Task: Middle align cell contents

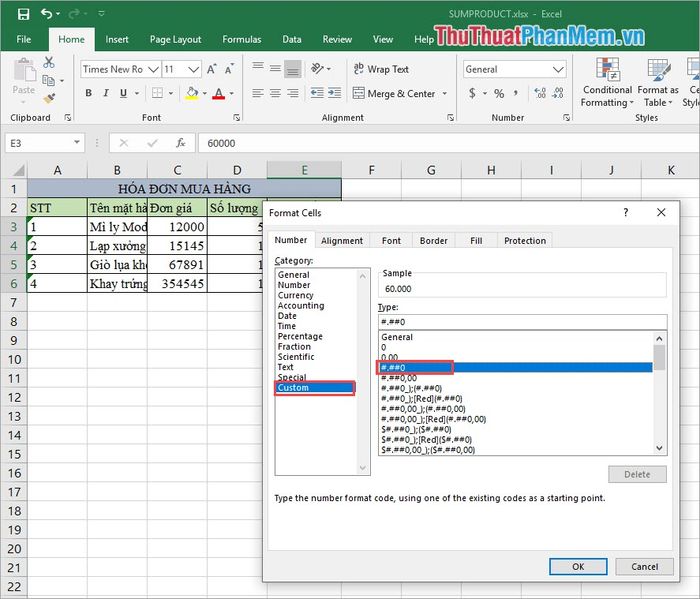Action: click(275, 68)
